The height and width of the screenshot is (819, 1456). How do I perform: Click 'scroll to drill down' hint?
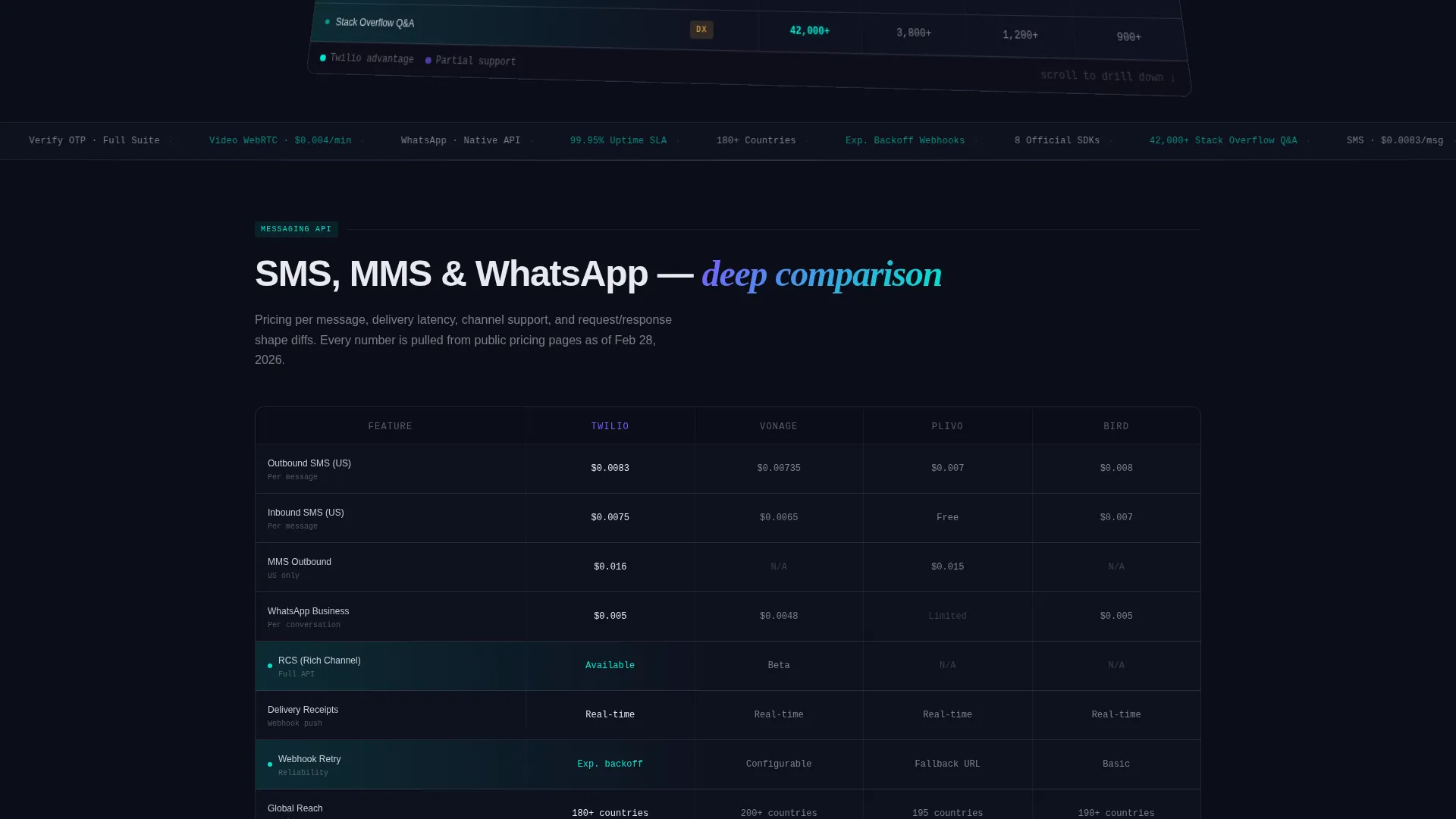tap(1108, 76)
